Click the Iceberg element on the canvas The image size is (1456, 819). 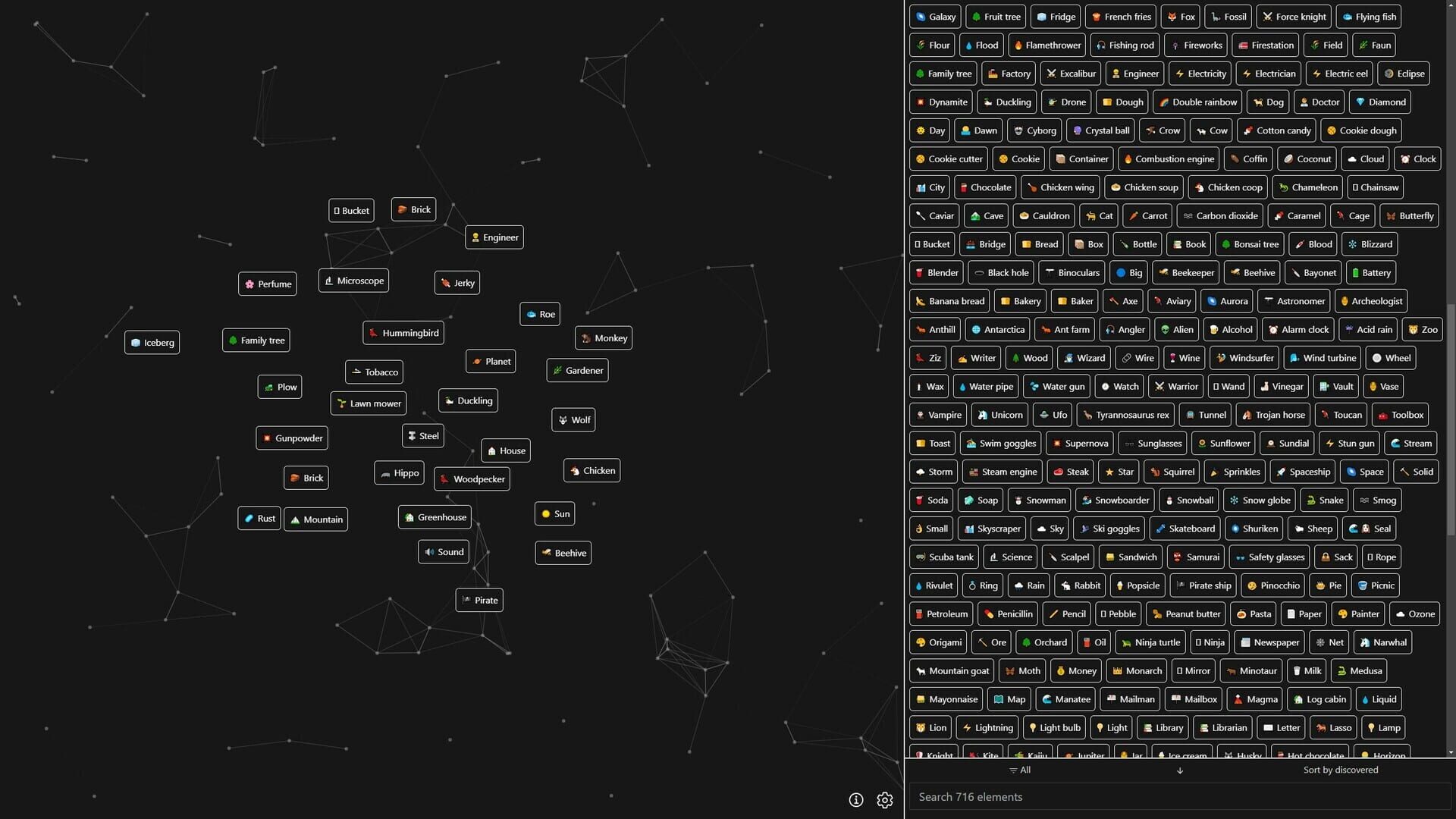pos(152,343)
